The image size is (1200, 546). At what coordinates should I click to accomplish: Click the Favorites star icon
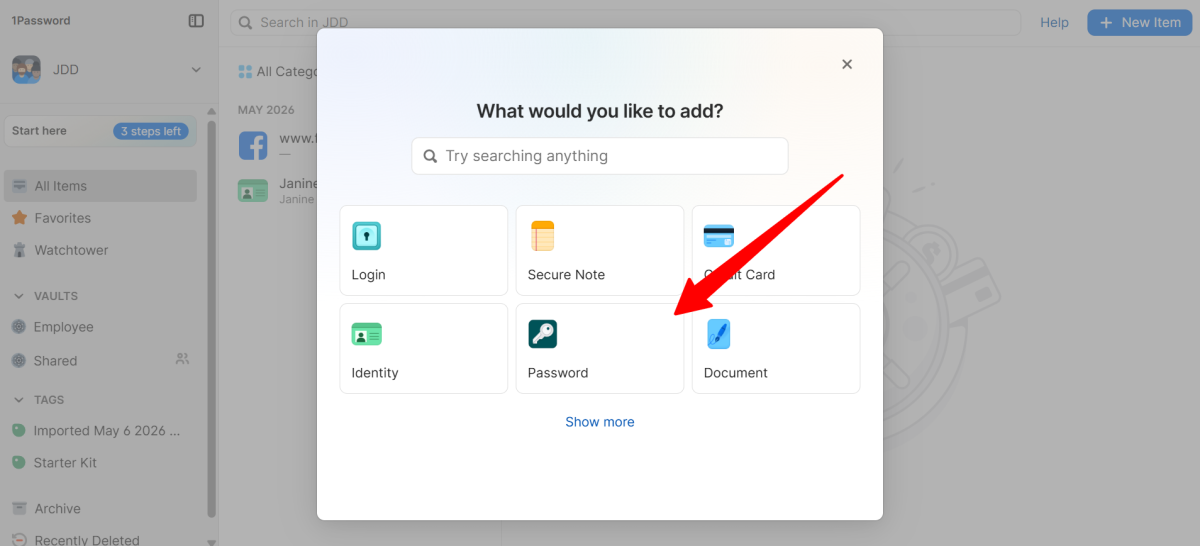point(19,218)
